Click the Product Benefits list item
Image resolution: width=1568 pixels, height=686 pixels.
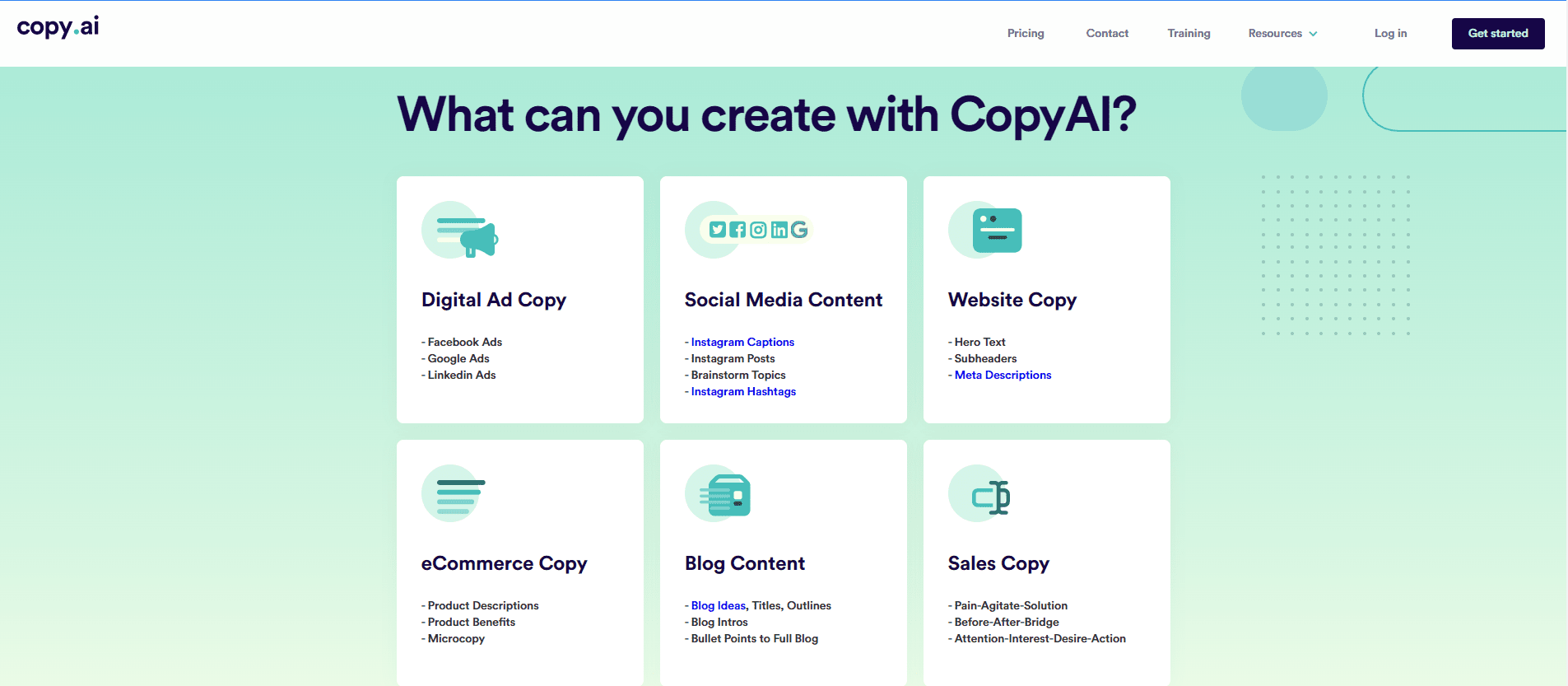click(x=468, y=622)
